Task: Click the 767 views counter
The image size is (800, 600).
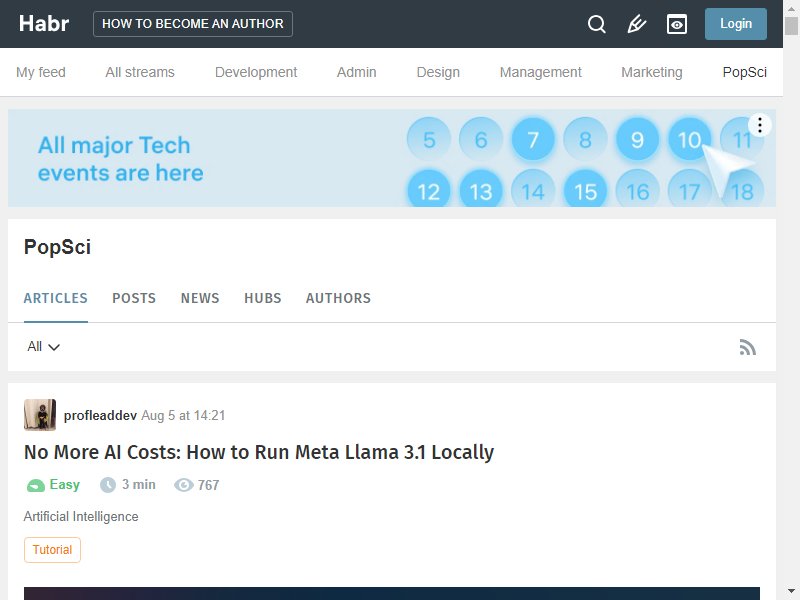Action: (196, 485)
